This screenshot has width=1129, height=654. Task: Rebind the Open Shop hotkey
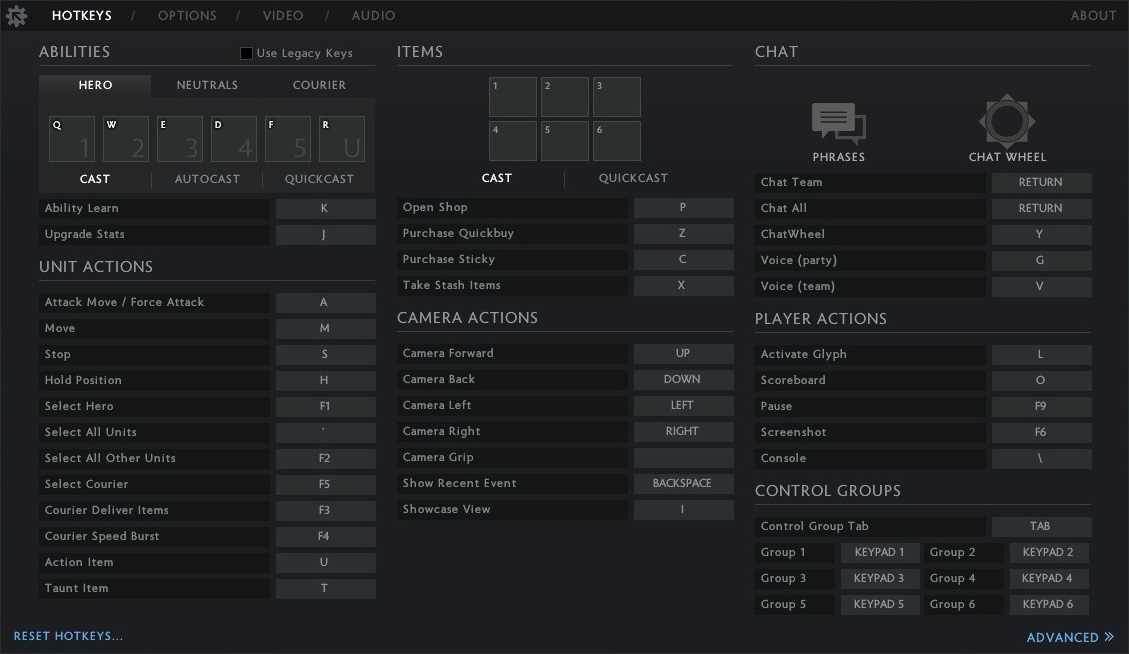[x=683, y=207]
